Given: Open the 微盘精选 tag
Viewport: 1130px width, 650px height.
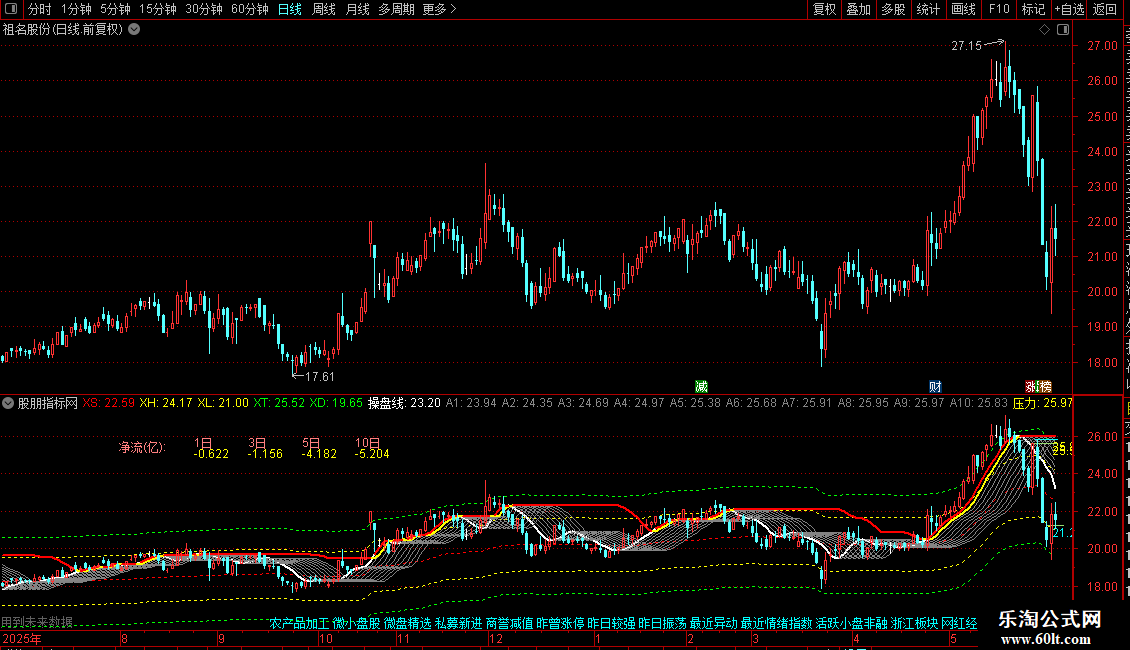Looking at the screenshot, I should [407, 623].
